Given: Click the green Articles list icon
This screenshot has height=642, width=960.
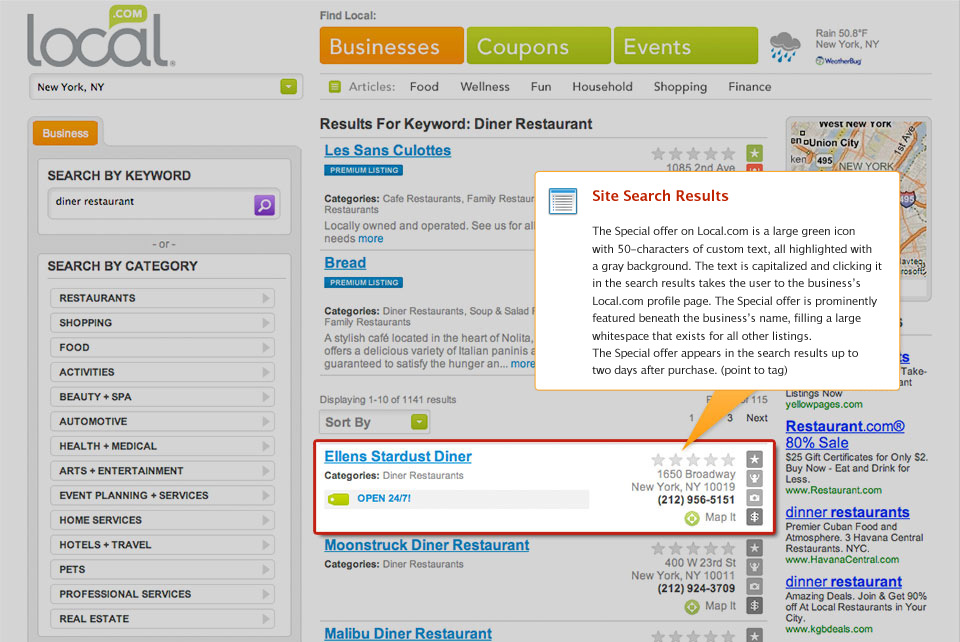Looking at the screenshot, I should [335, 87].
